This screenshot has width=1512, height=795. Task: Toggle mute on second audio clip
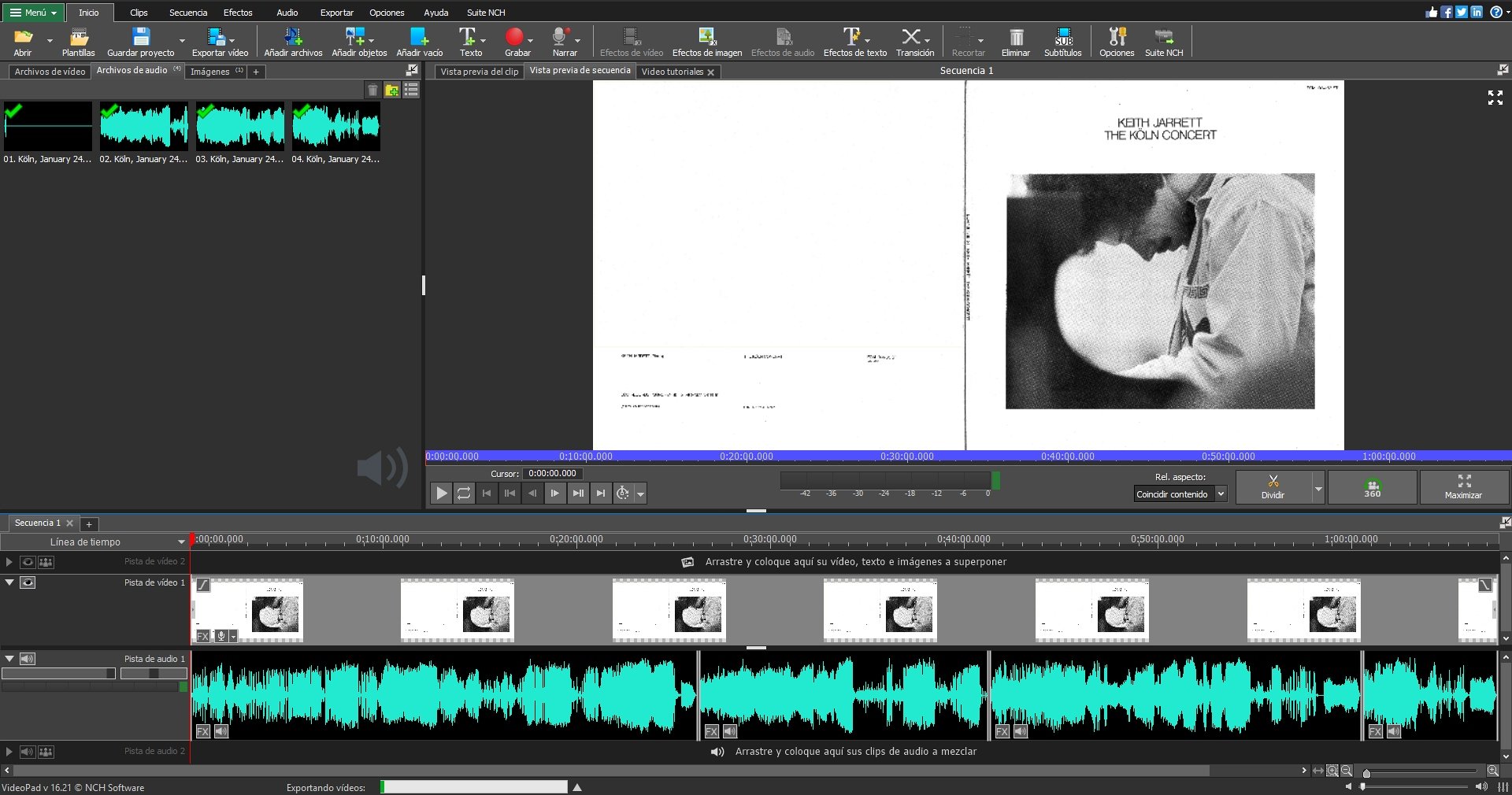[731, 731]
